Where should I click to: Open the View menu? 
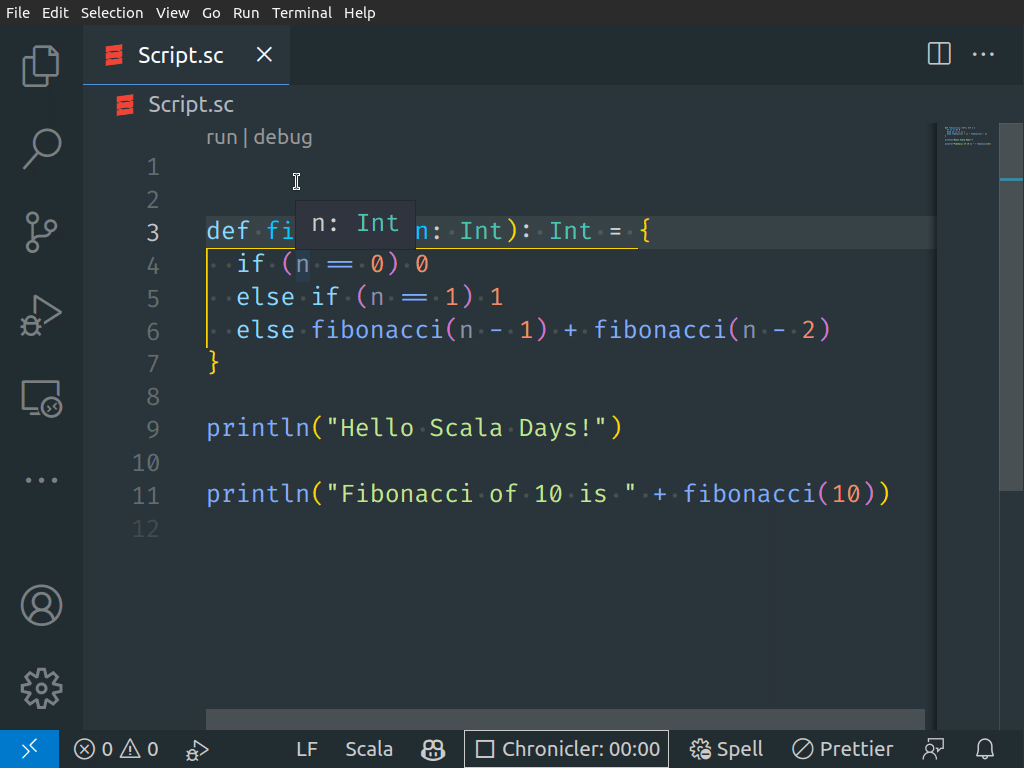point(172,12)
